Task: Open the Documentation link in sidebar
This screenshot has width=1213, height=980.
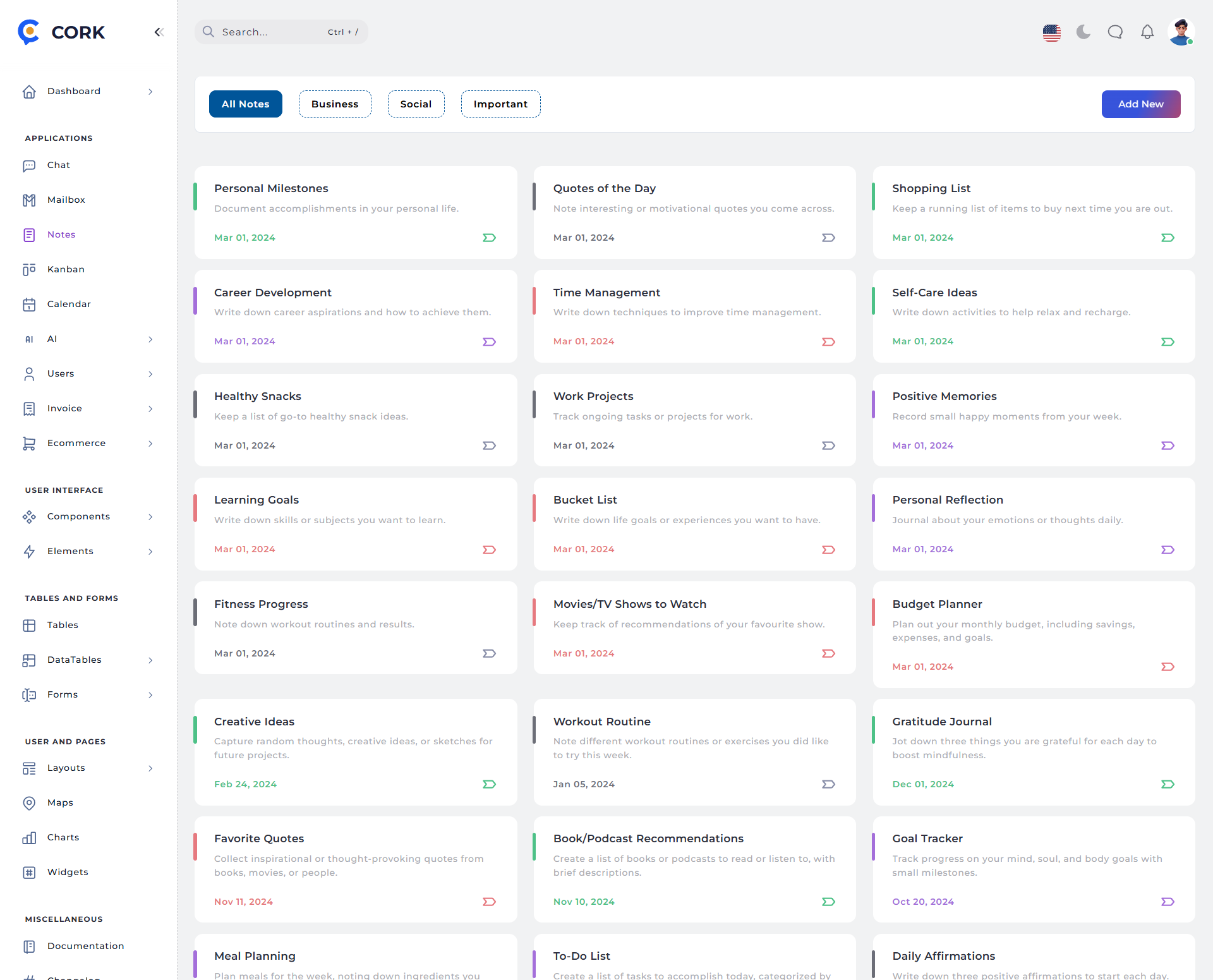Action: pyautogui.click(x=85, y=946)
